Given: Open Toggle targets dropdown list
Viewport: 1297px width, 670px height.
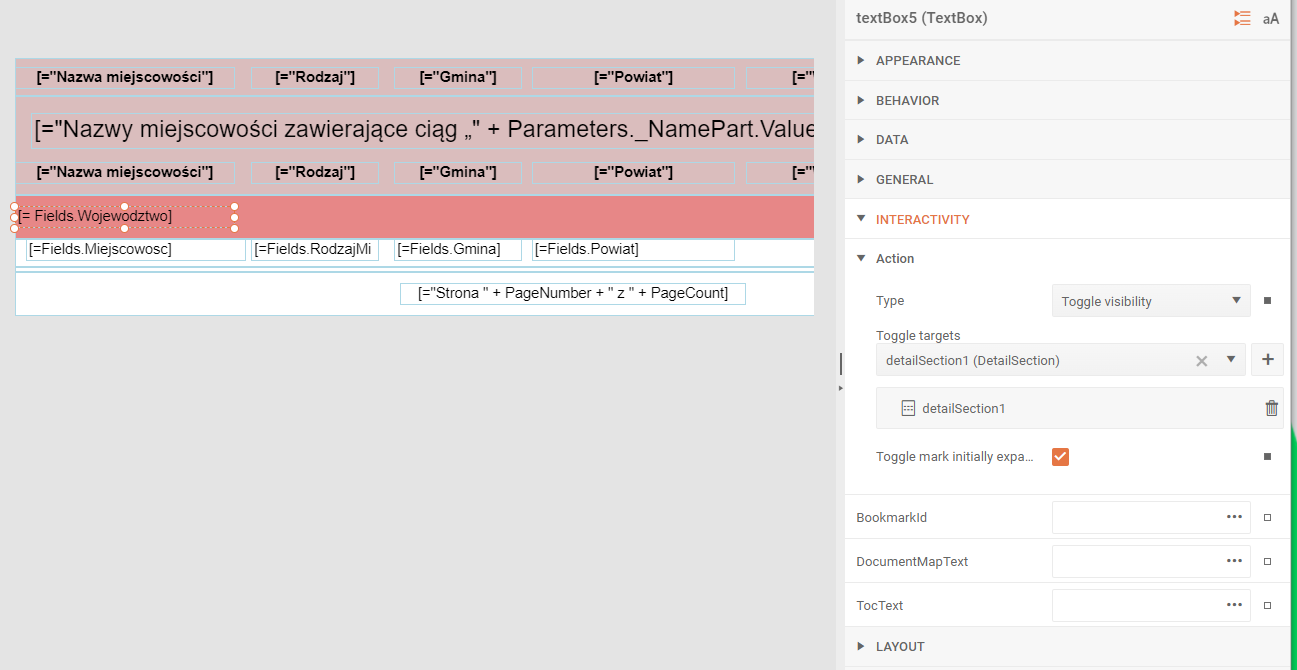Looking at the screenshot, I should 1231,361.
